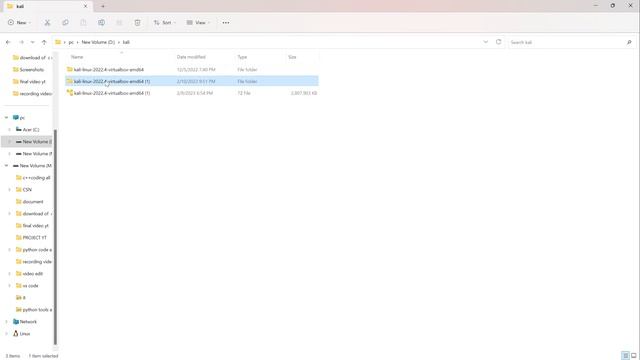Click the Share icon in toolbar
Screen dimensions: 640x360
[x=119, y=22]
